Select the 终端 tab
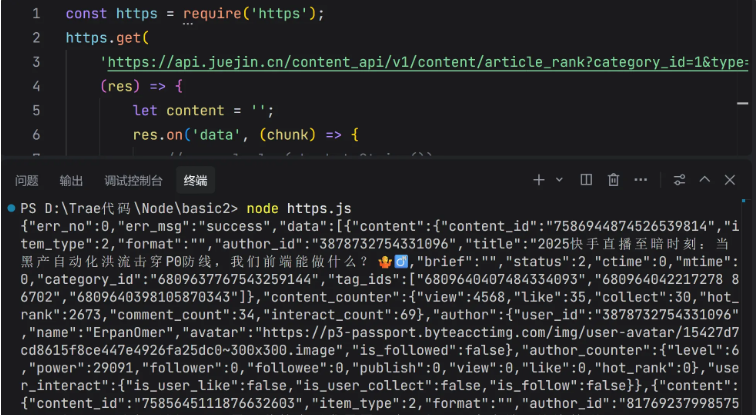 [195, 181]
